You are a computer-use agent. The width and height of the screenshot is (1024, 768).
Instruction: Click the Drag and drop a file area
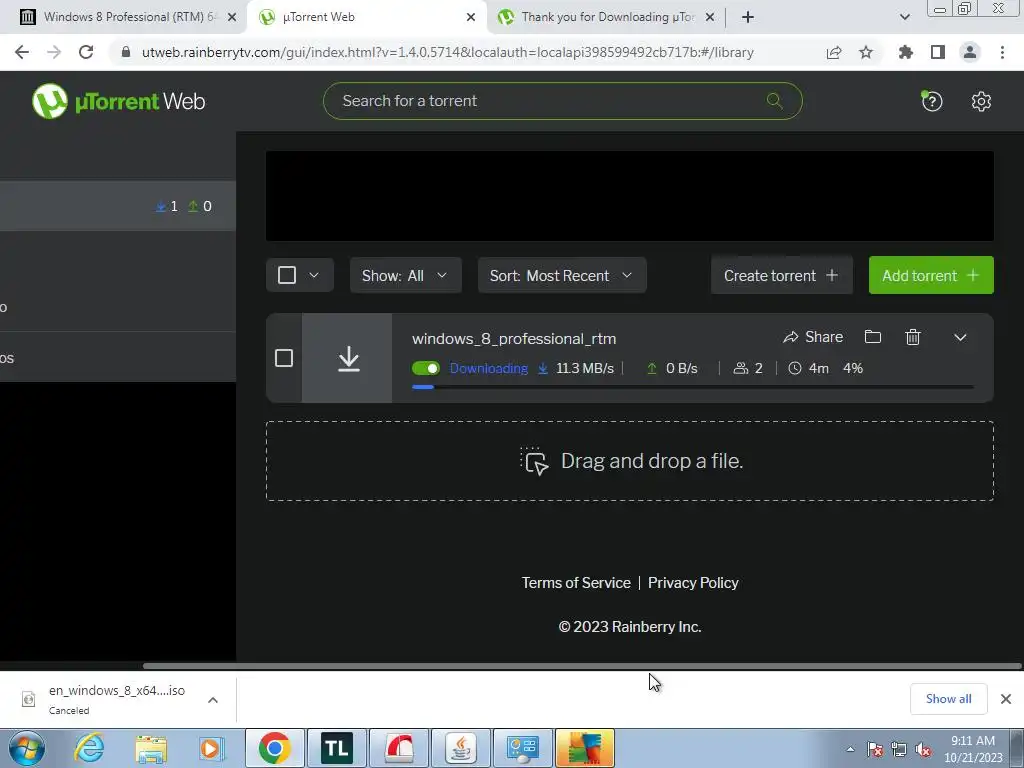[x=630, y=461]
